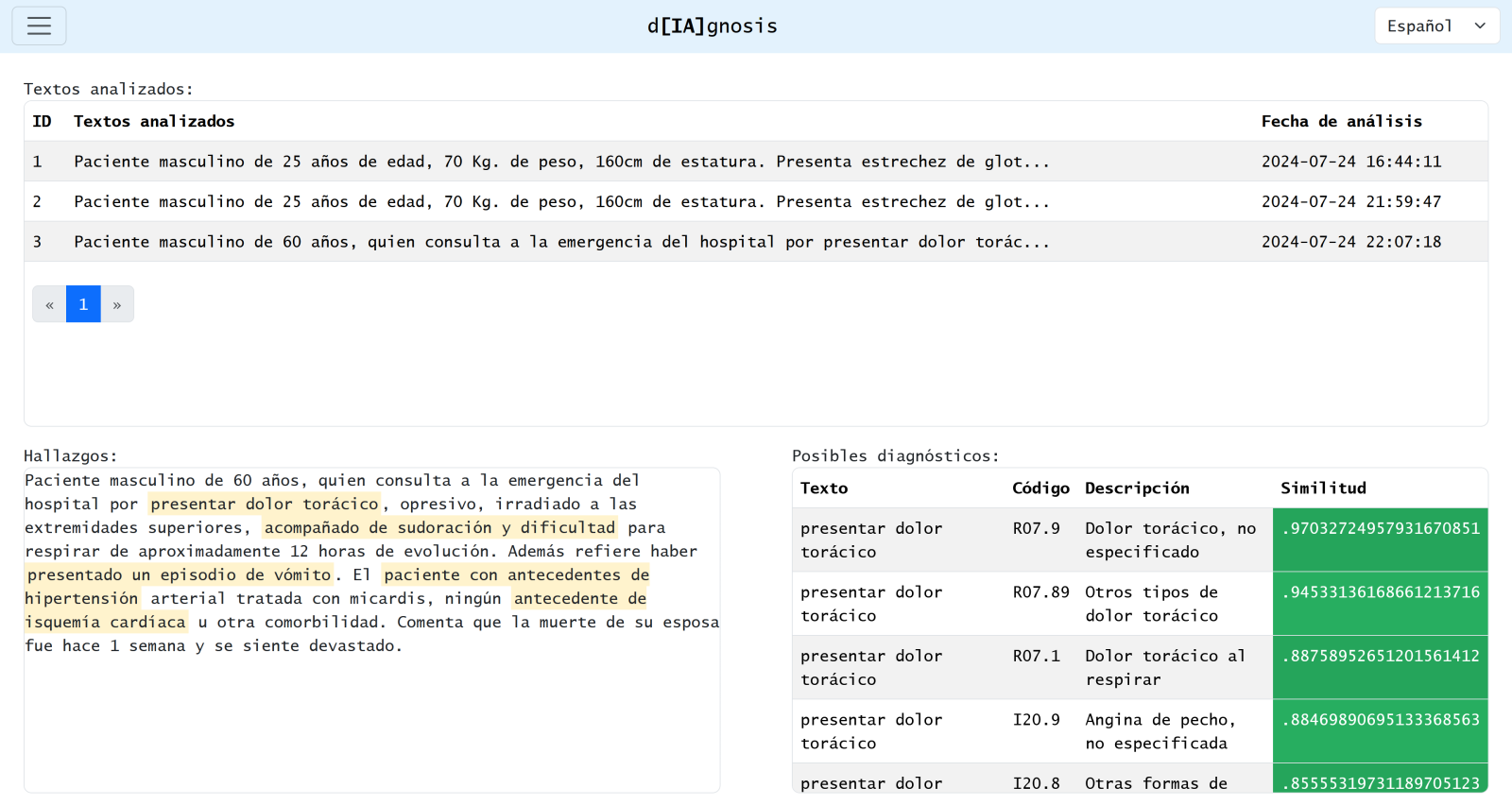Open analyzed text row with ID 1
Image resolution: width=1512 pixels, height=805 pixels.
(x=561, y=162)
